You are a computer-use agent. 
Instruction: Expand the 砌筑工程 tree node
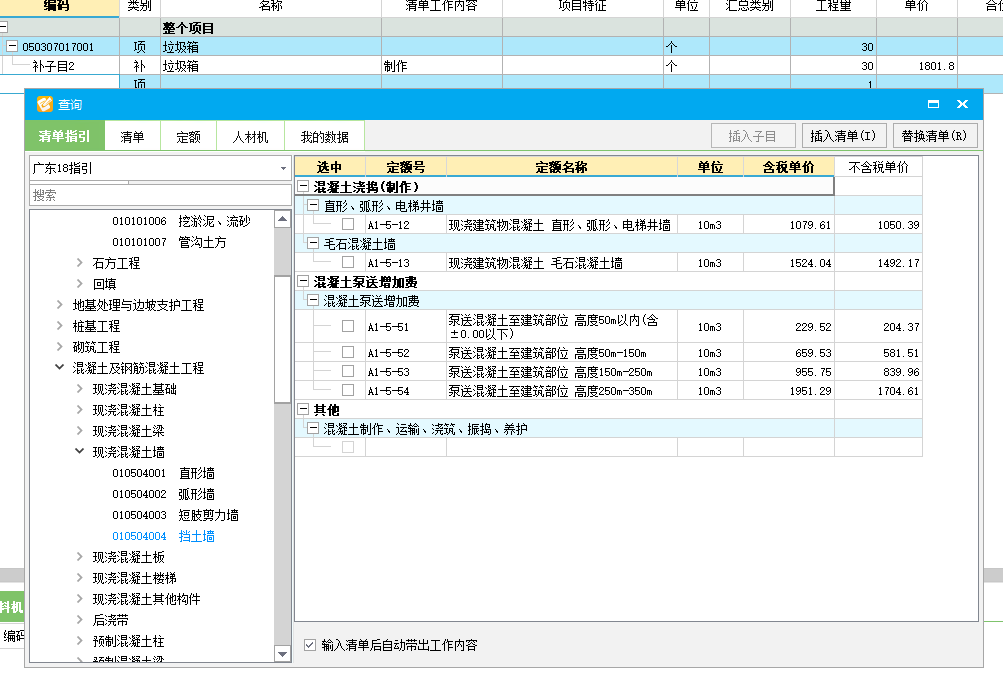pos(59,346)
